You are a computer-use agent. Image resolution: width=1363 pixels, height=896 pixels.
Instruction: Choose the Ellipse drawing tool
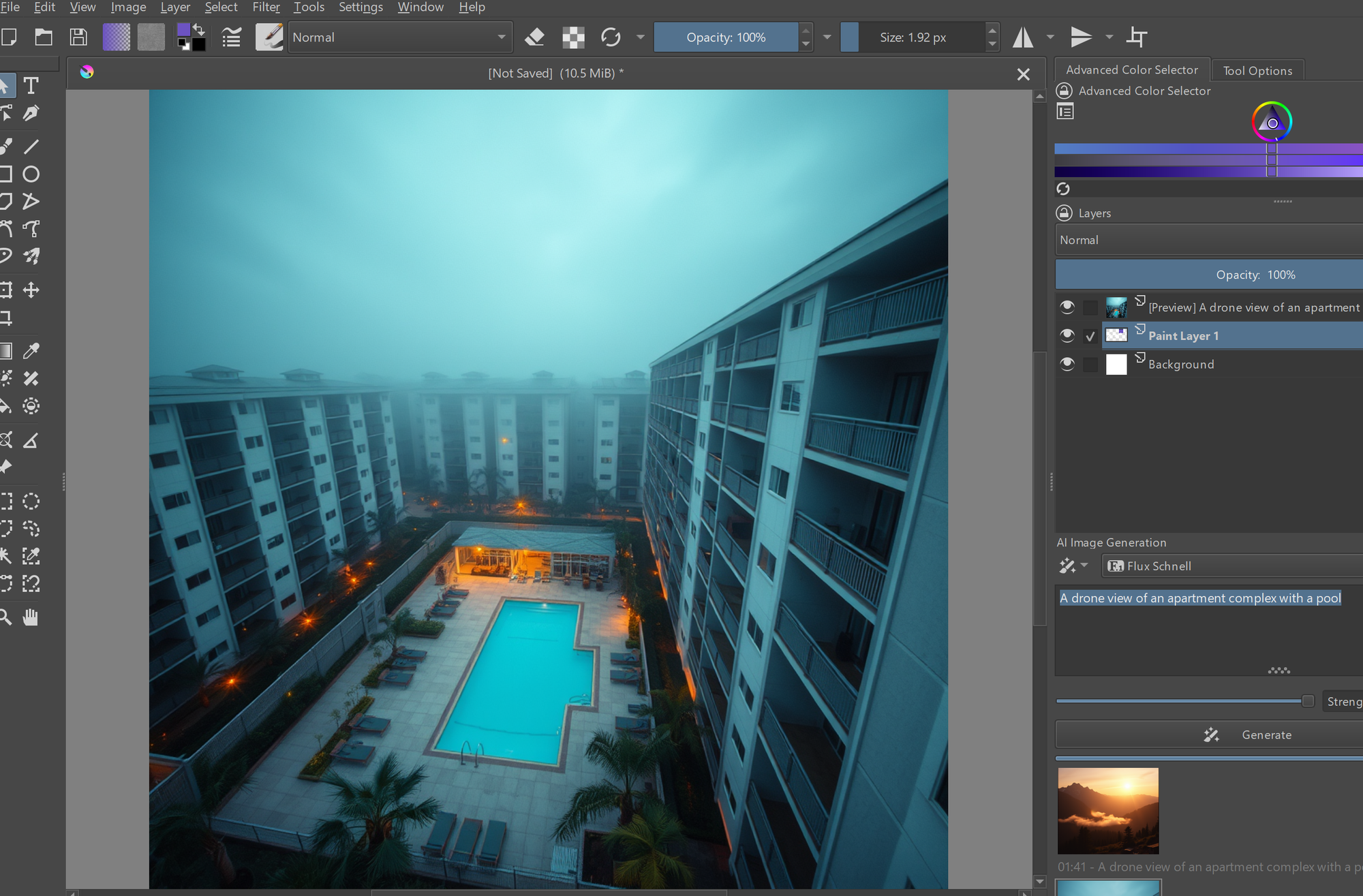(30, 174)
